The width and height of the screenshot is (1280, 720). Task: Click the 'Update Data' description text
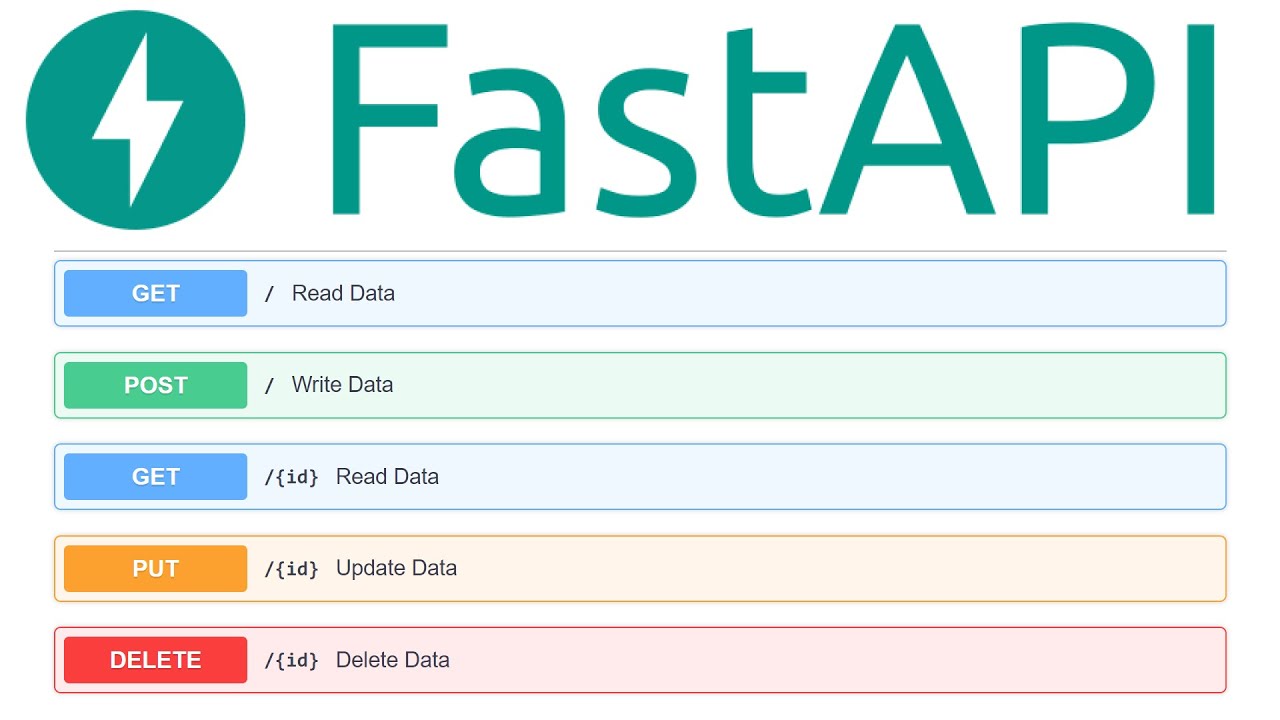coord(396,568)
